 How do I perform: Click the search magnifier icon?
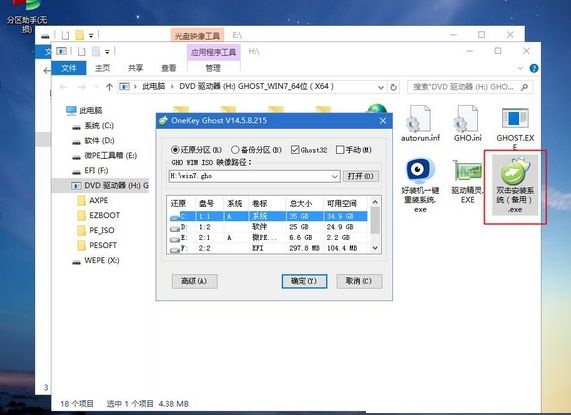point(524,87)
